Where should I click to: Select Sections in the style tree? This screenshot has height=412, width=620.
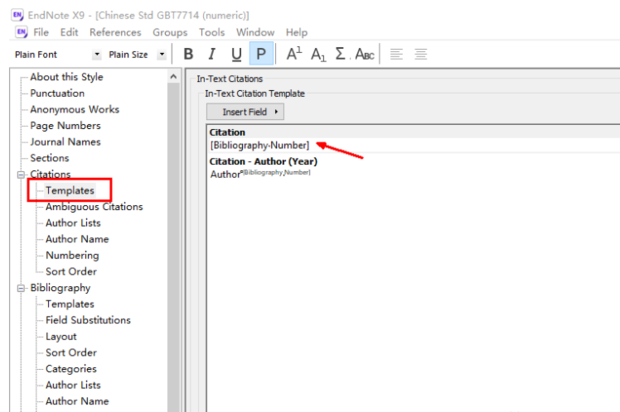pos(49,158)
